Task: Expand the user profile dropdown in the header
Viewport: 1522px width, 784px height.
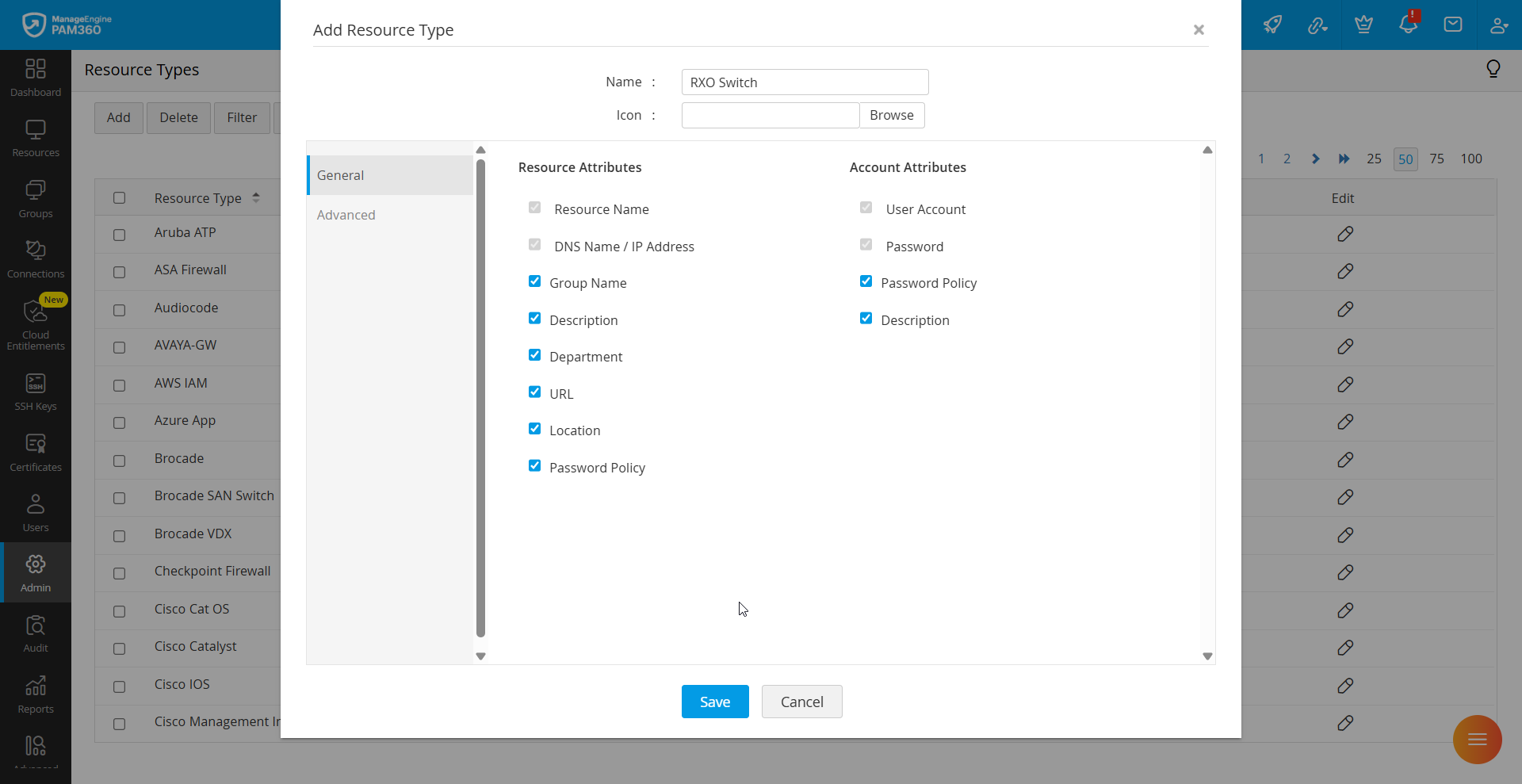Action: pos(1499,25)
